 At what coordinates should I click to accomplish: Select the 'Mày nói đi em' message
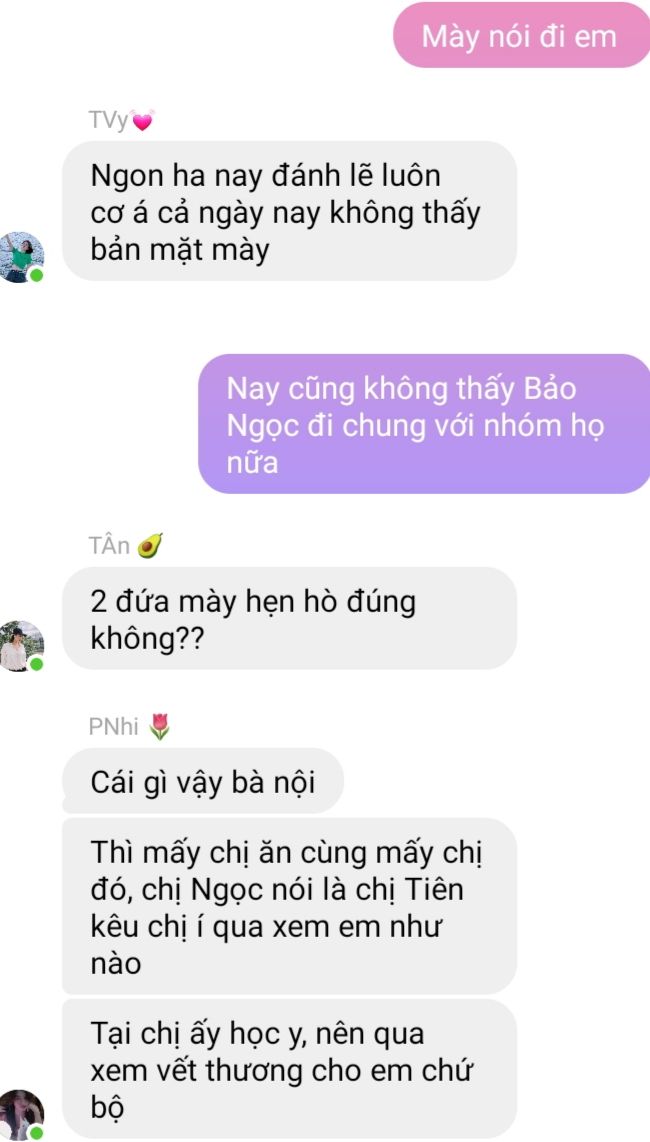tap(521, 36)
